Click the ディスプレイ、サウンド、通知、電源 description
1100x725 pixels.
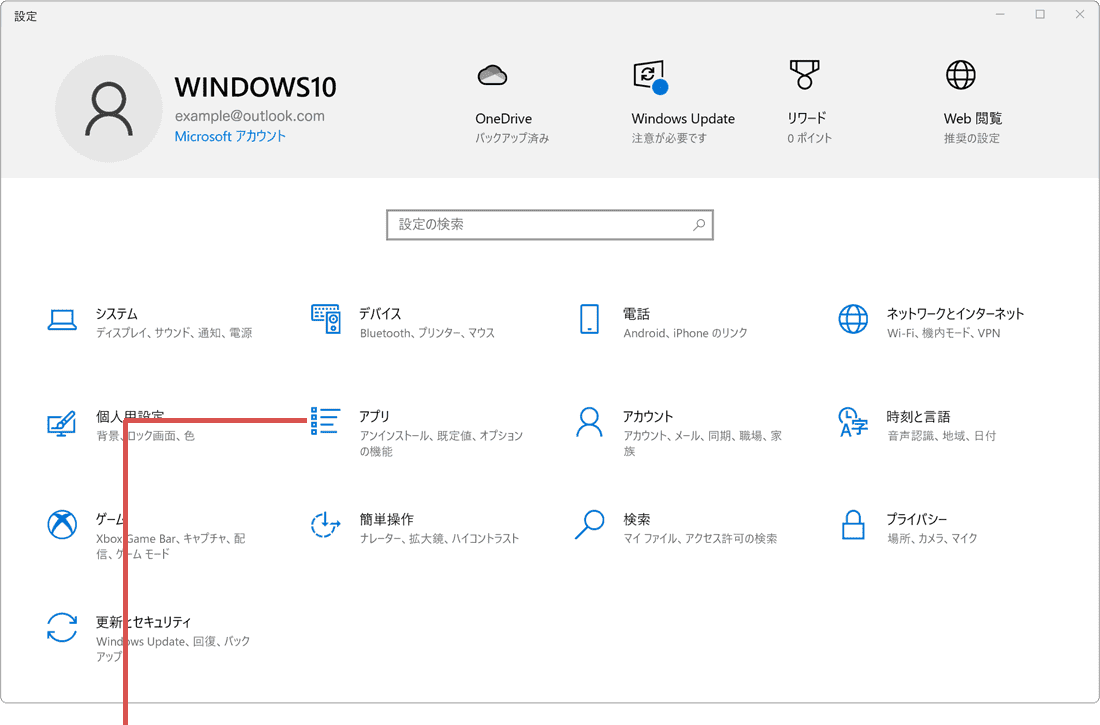[x=174, y=333]
